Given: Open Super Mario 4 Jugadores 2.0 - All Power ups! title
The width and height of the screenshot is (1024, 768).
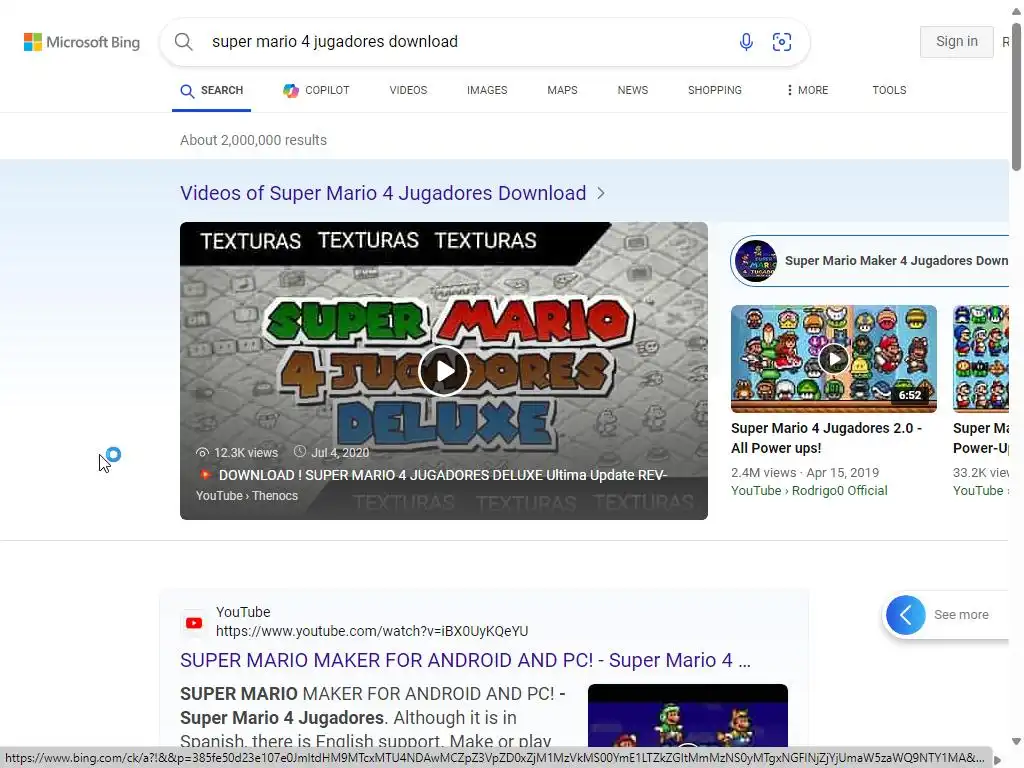Looking at the screenshot, I should (x=826, y=438).
